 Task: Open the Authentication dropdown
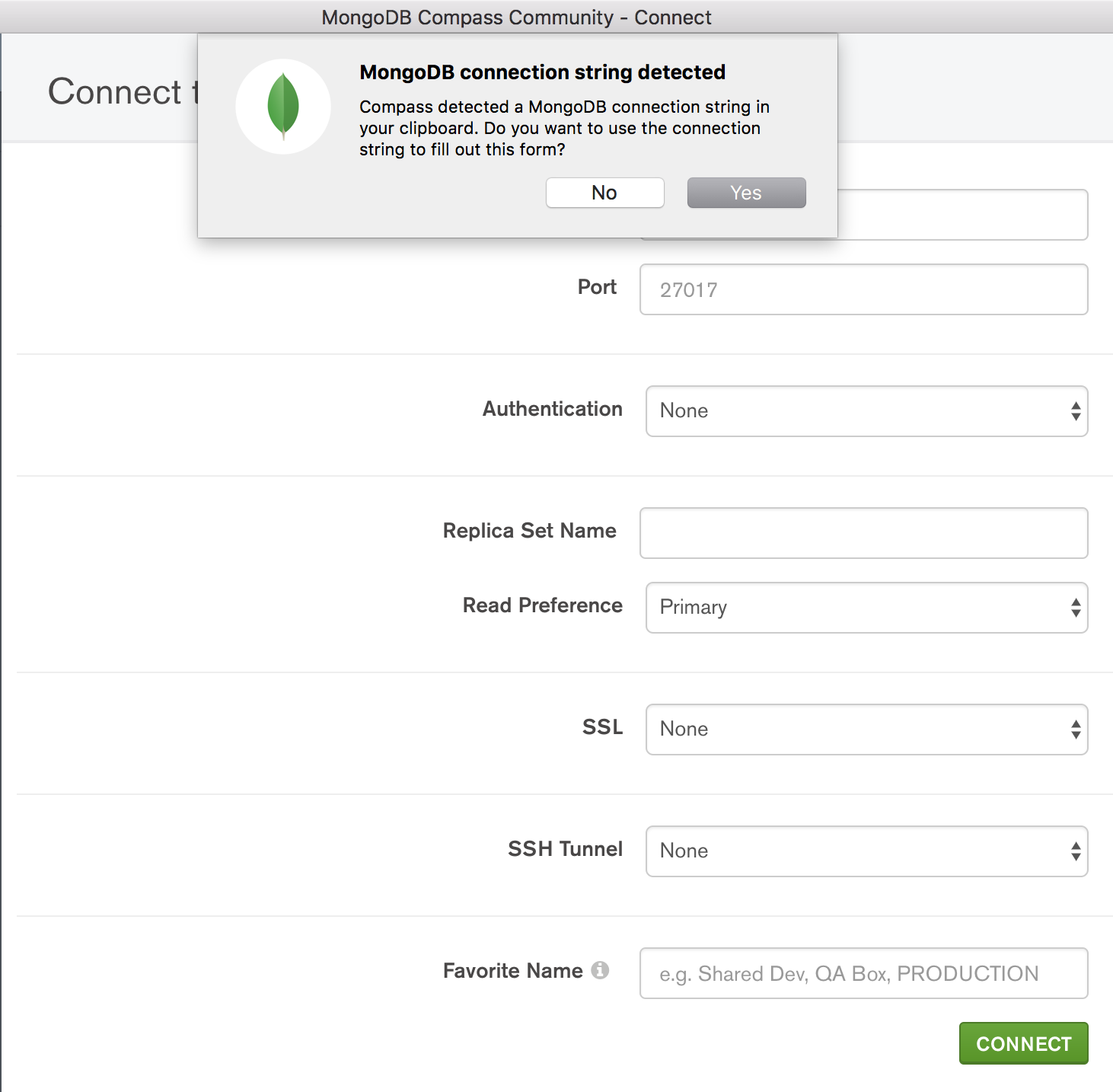coord(866,411)
